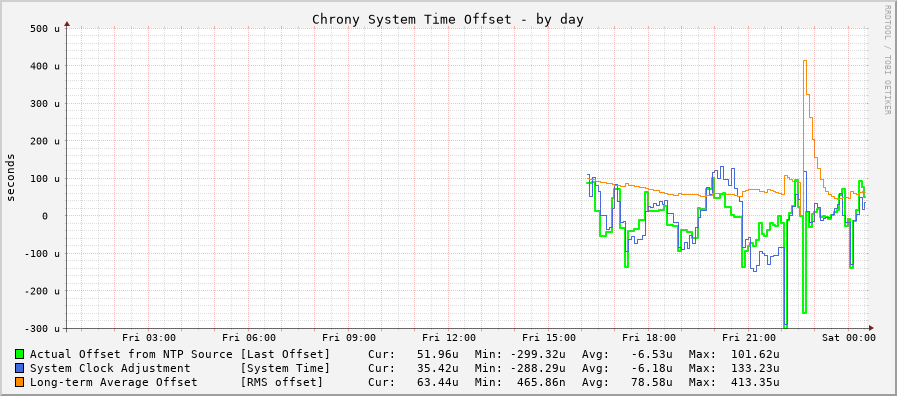This screenshot has height=396, width=897.
Task: Click the "Sat 00:00" time axis label
Action: point(849,338)
